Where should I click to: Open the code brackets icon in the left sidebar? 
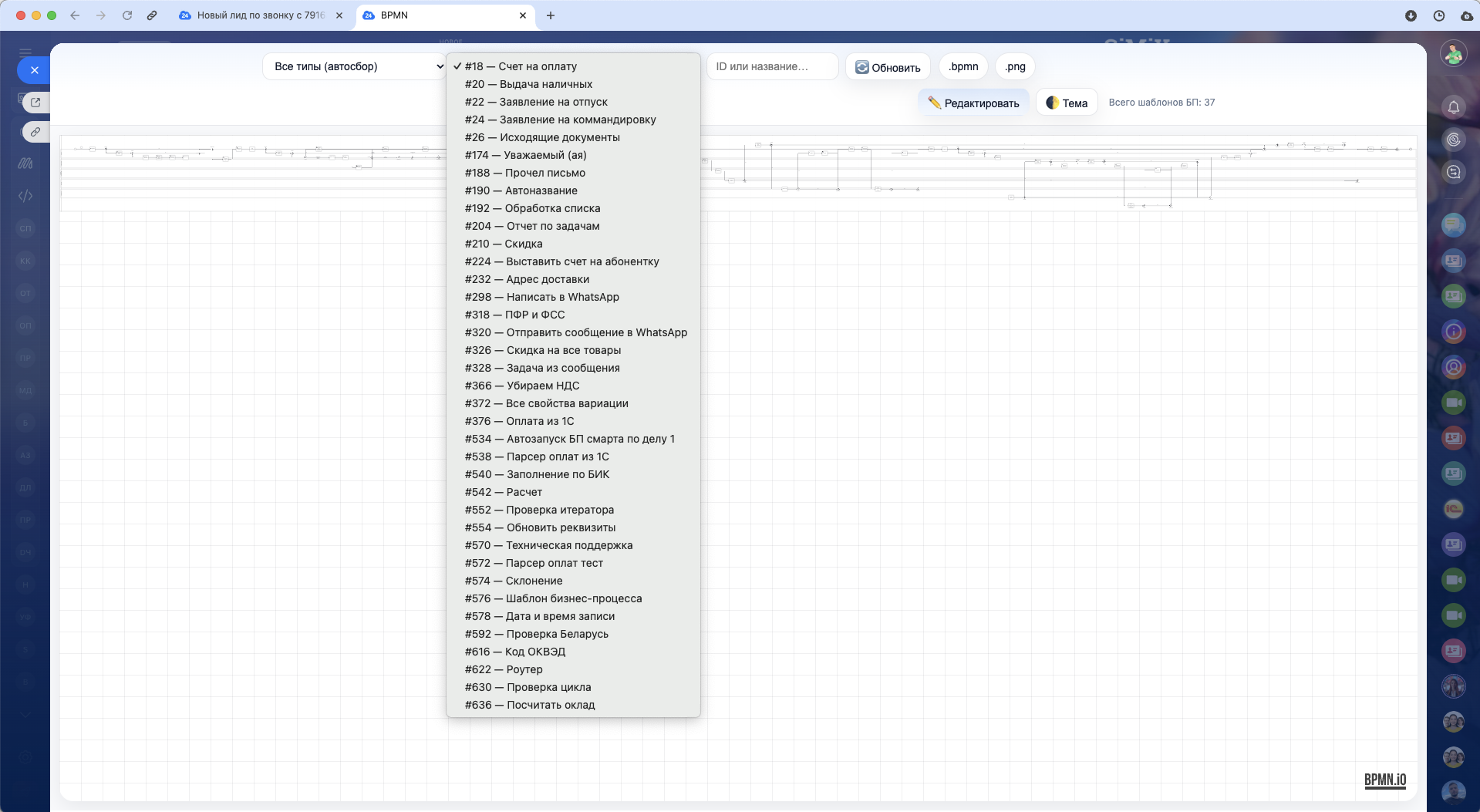25,196
